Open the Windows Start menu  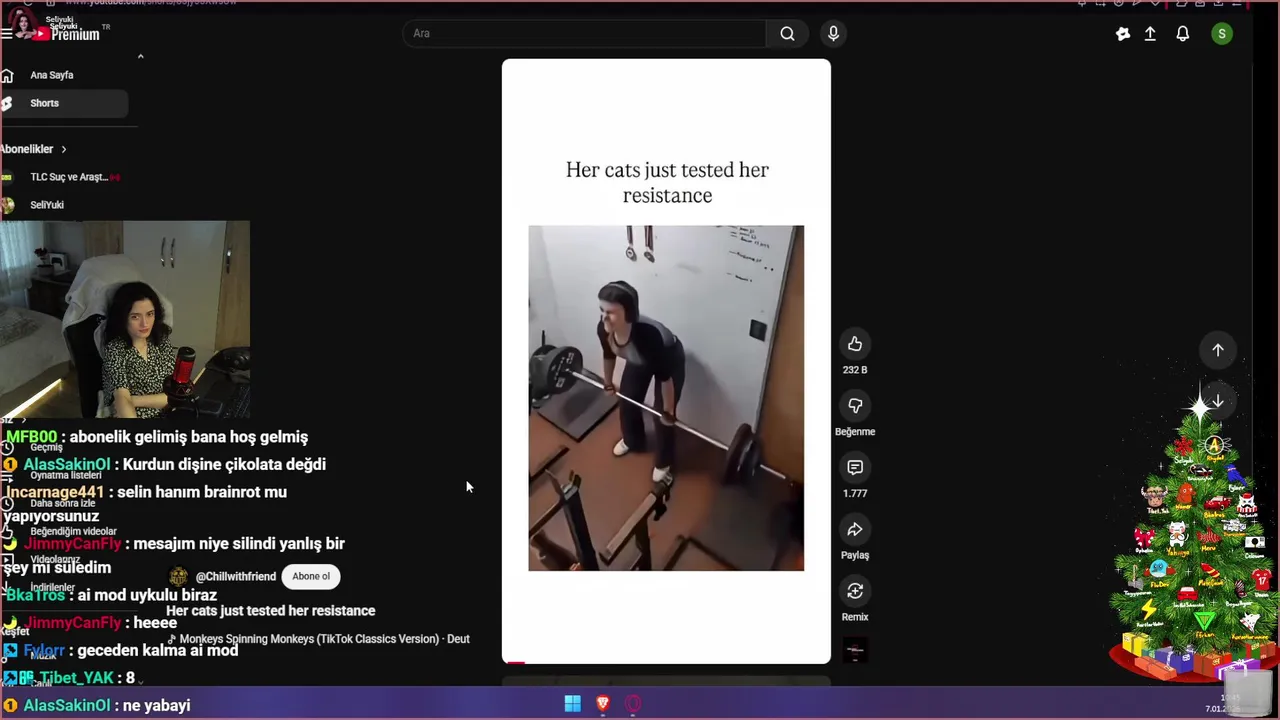click(572, 704)
